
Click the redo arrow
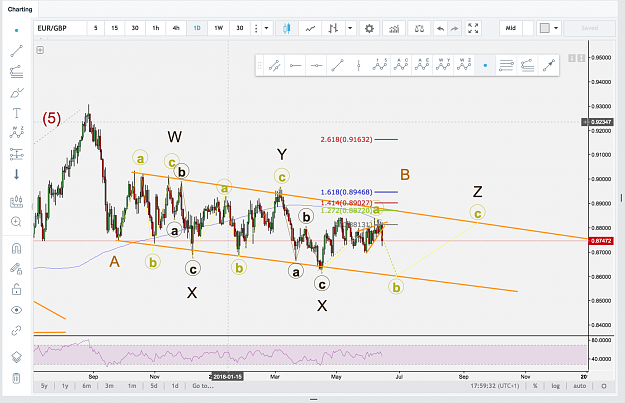pos(454,28)
